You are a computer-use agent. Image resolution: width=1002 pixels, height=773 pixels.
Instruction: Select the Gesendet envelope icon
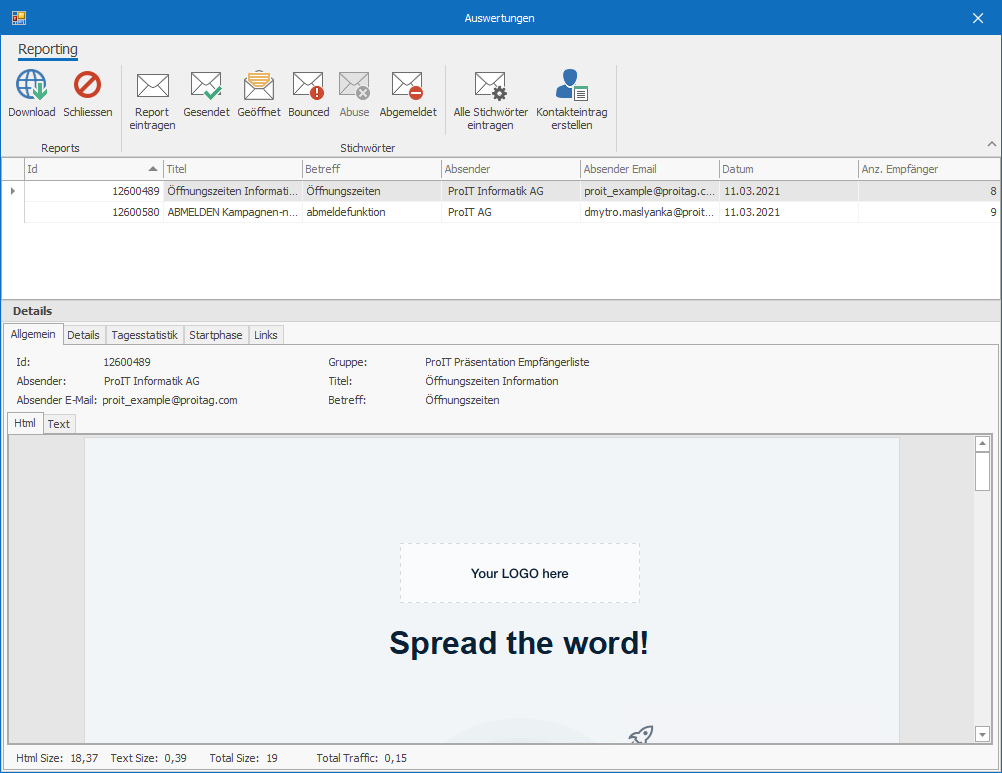[x=206, y=86]
